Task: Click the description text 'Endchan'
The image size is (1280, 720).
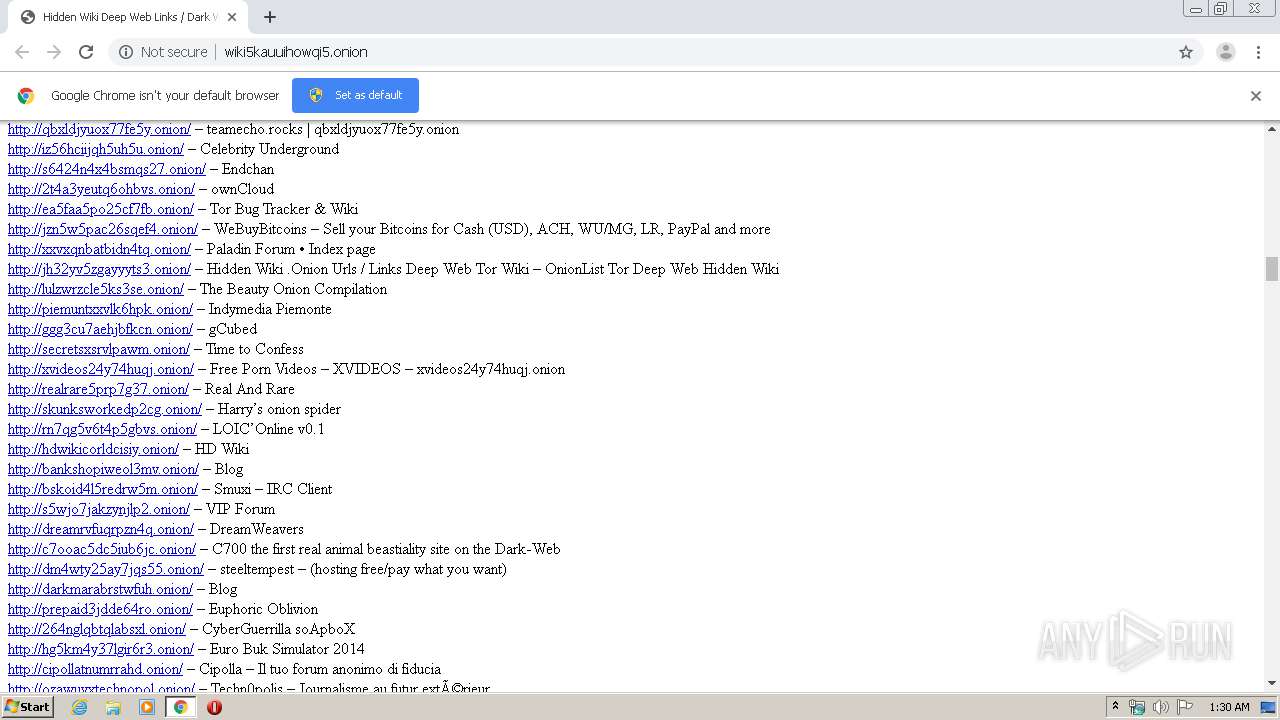Action: 248,169
